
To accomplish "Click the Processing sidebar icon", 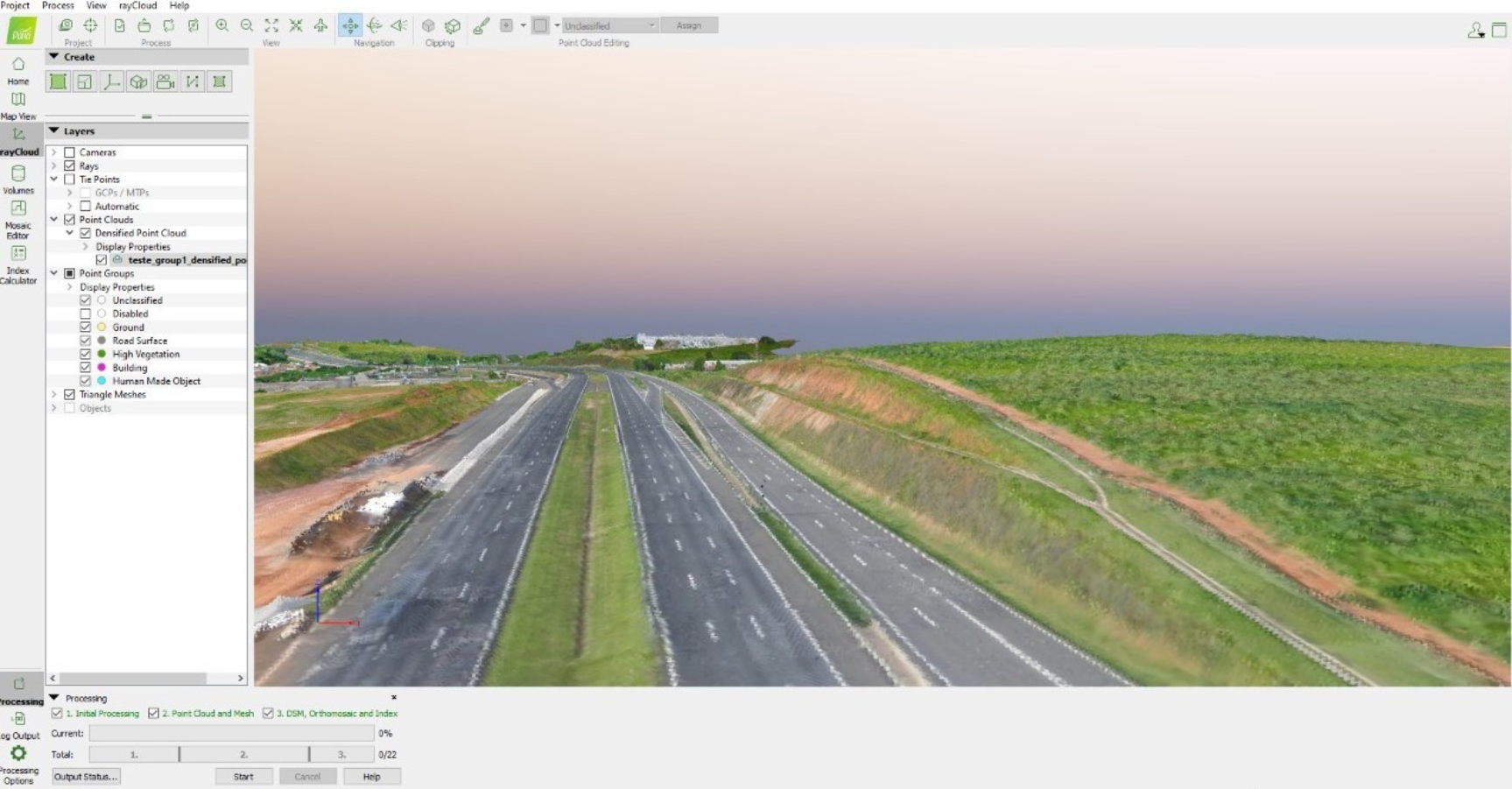I will [19, 690].
